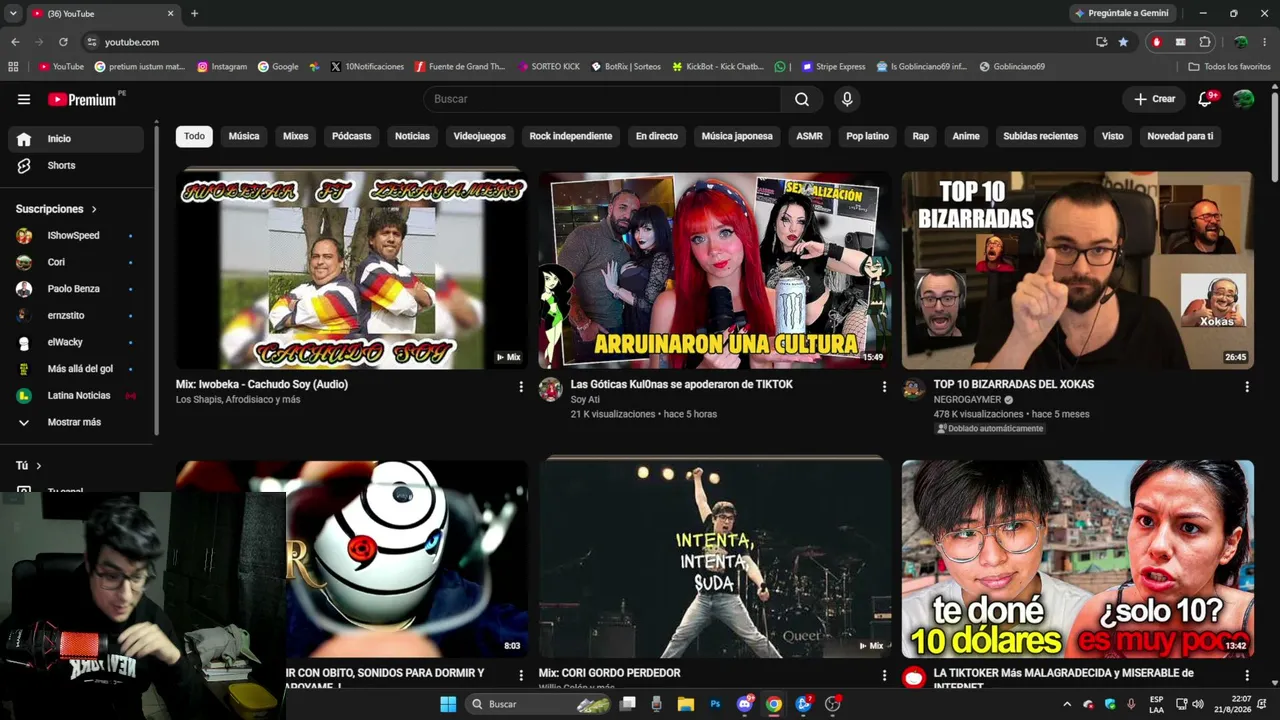Open the account avatar menu
This screenshot has width=1280, height=720.
click(1243, 99)
